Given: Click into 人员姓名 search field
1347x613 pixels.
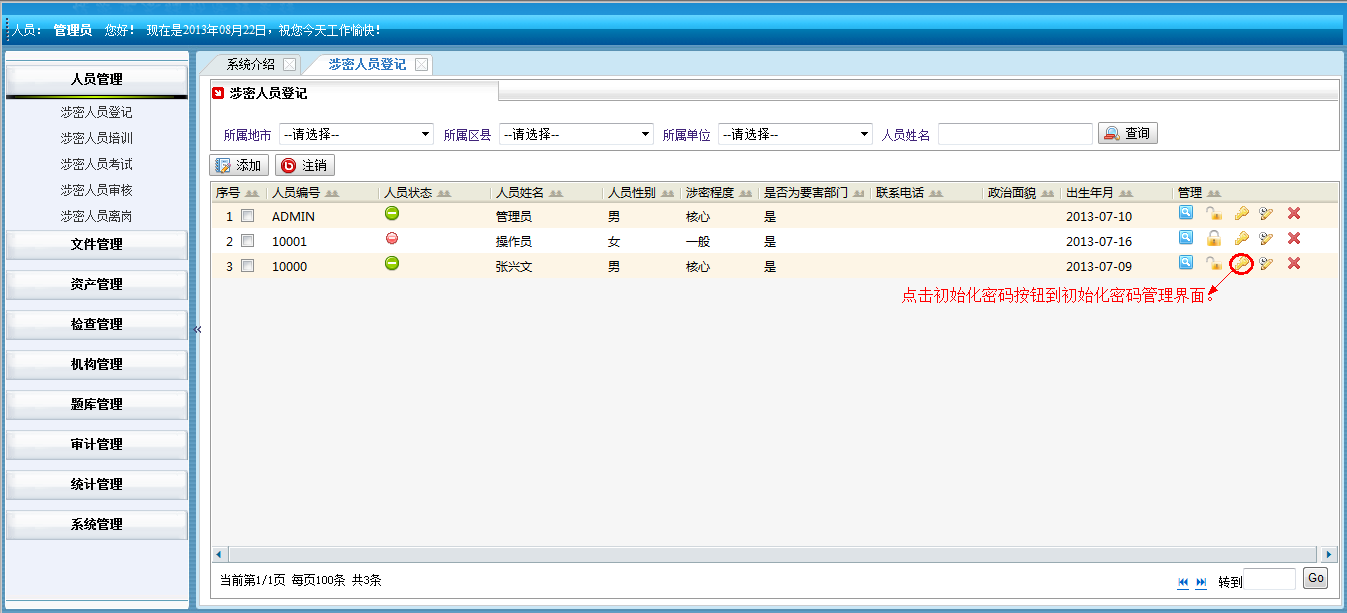Looking at the screenshot, I should point(1015,134).
